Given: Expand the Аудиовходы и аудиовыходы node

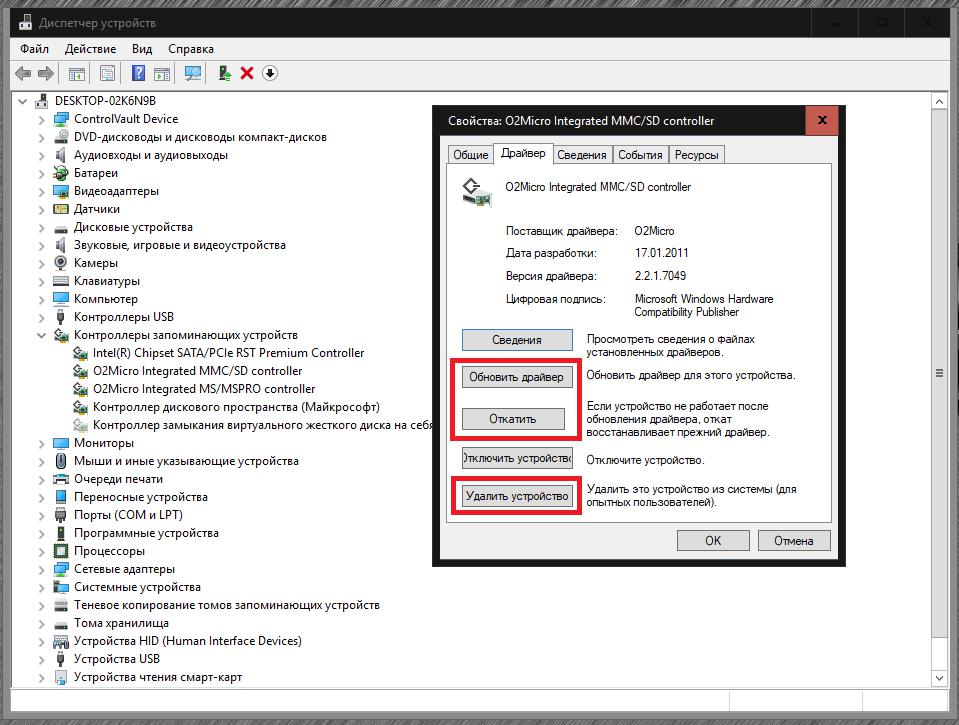Looking at the screenshot, I should 42,155.
